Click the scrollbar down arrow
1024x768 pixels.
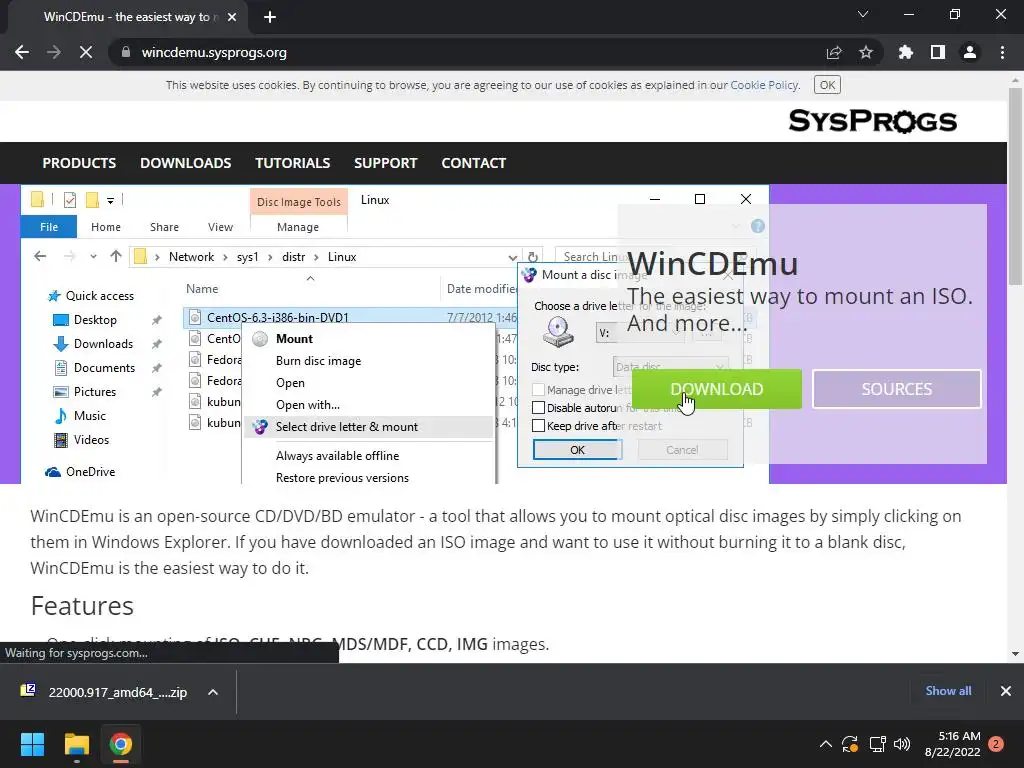pyautogui.click(x=1015, y=654)
